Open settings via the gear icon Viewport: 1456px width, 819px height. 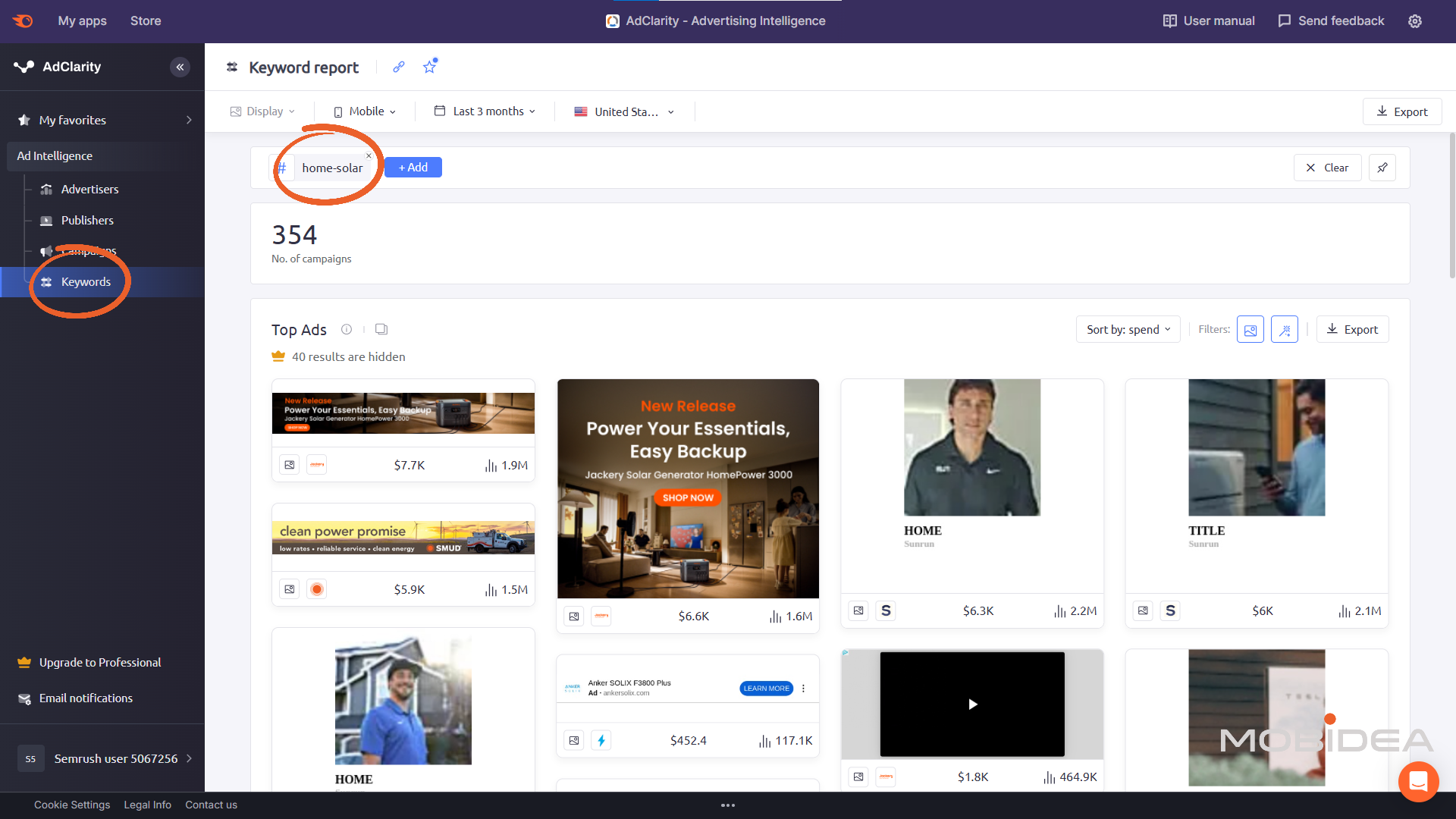pos(1415,21)
